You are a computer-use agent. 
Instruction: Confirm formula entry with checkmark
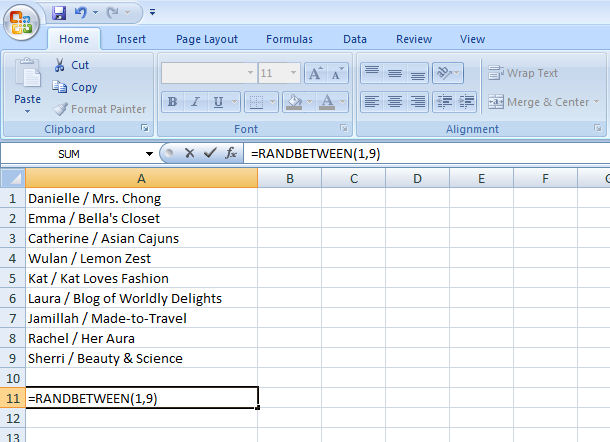point(210,153)
